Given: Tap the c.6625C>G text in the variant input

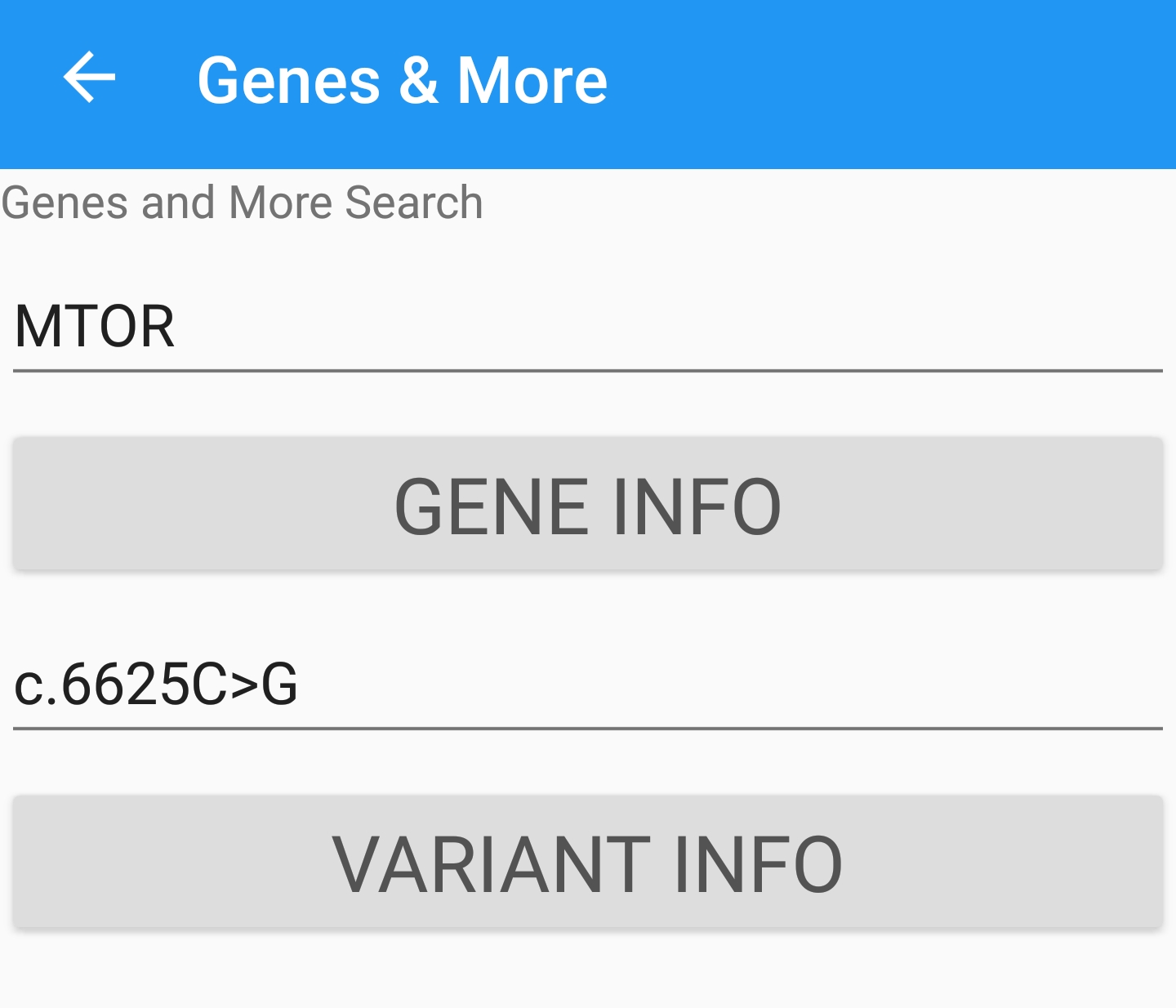Looking at the screenshot, I should [x=156, y=685].
